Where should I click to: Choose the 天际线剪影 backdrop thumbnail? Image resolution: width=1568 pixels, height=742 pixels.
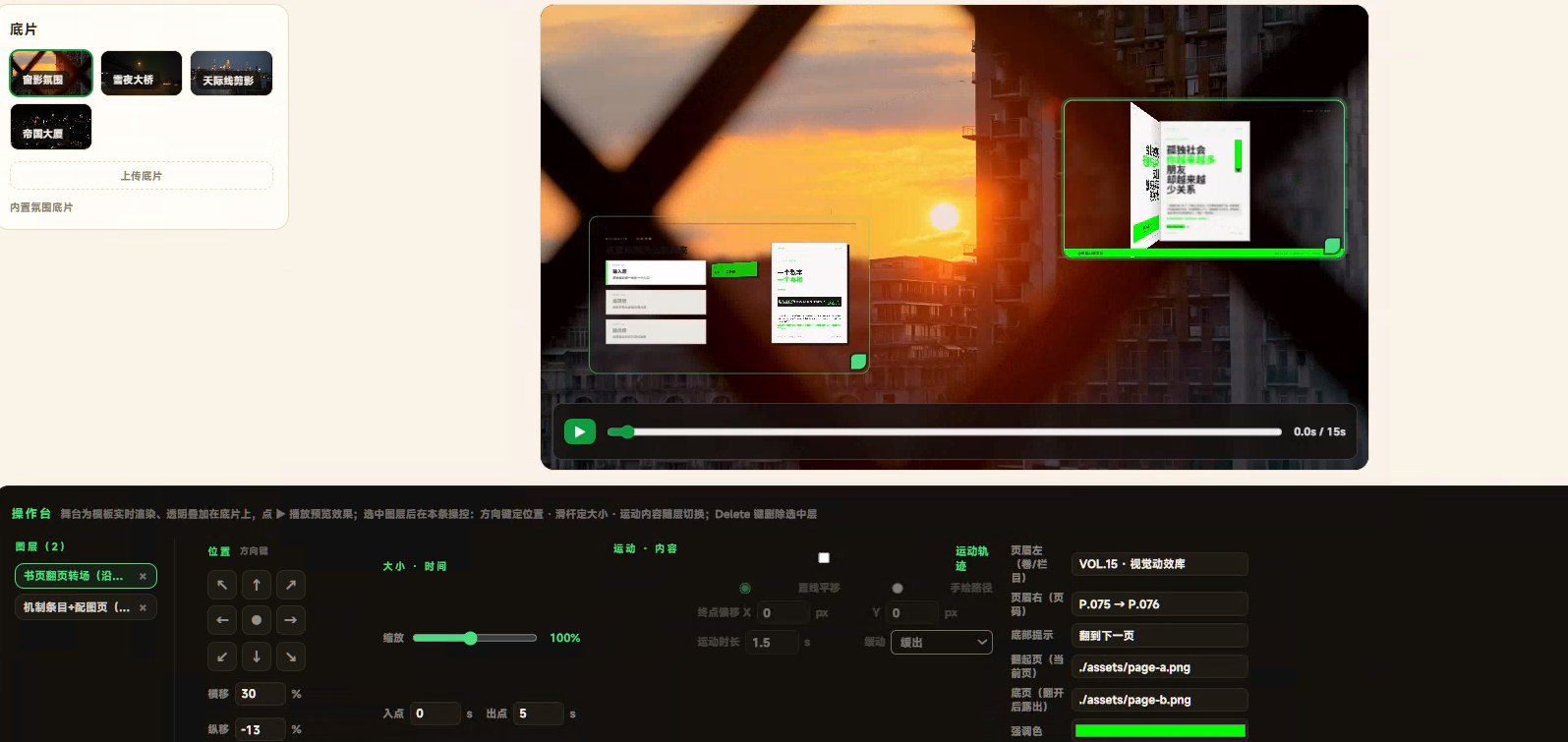click(231, 73)
